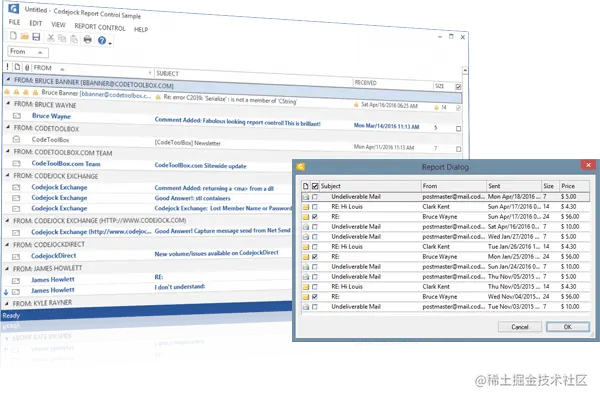Select the 'I don't understand:' message subject
The width and height of the screenshot is (600, 400).
pyautogui.click(x=180, y=287)
